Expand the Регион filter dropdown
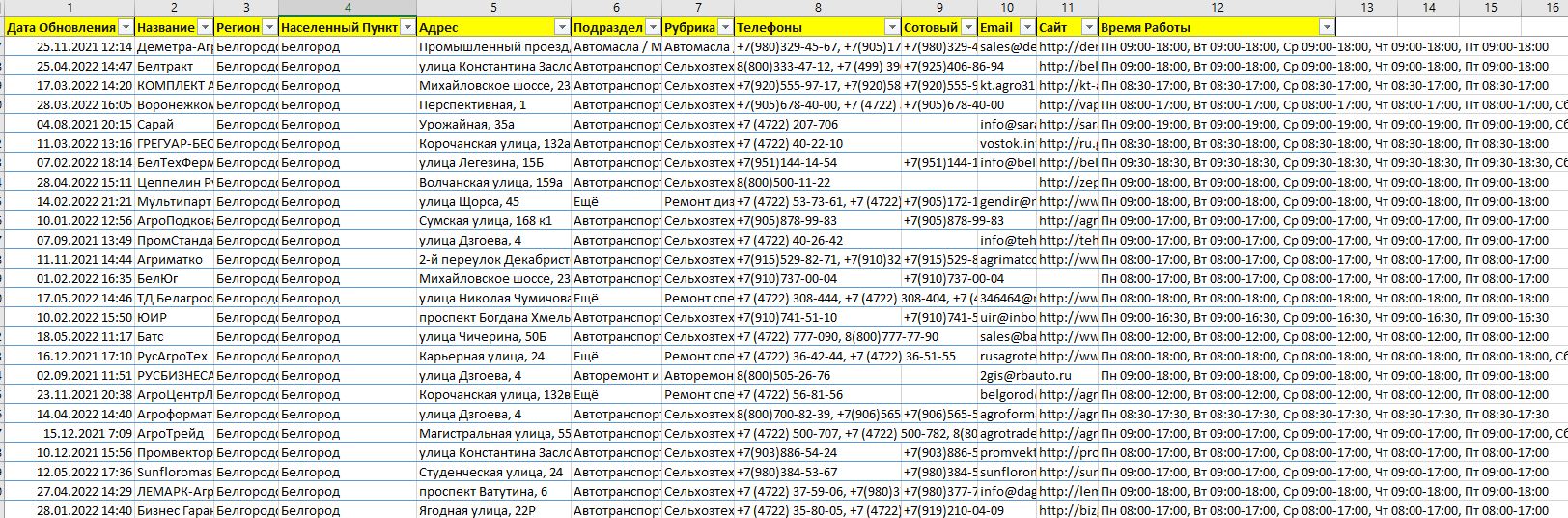 [269, 28]
